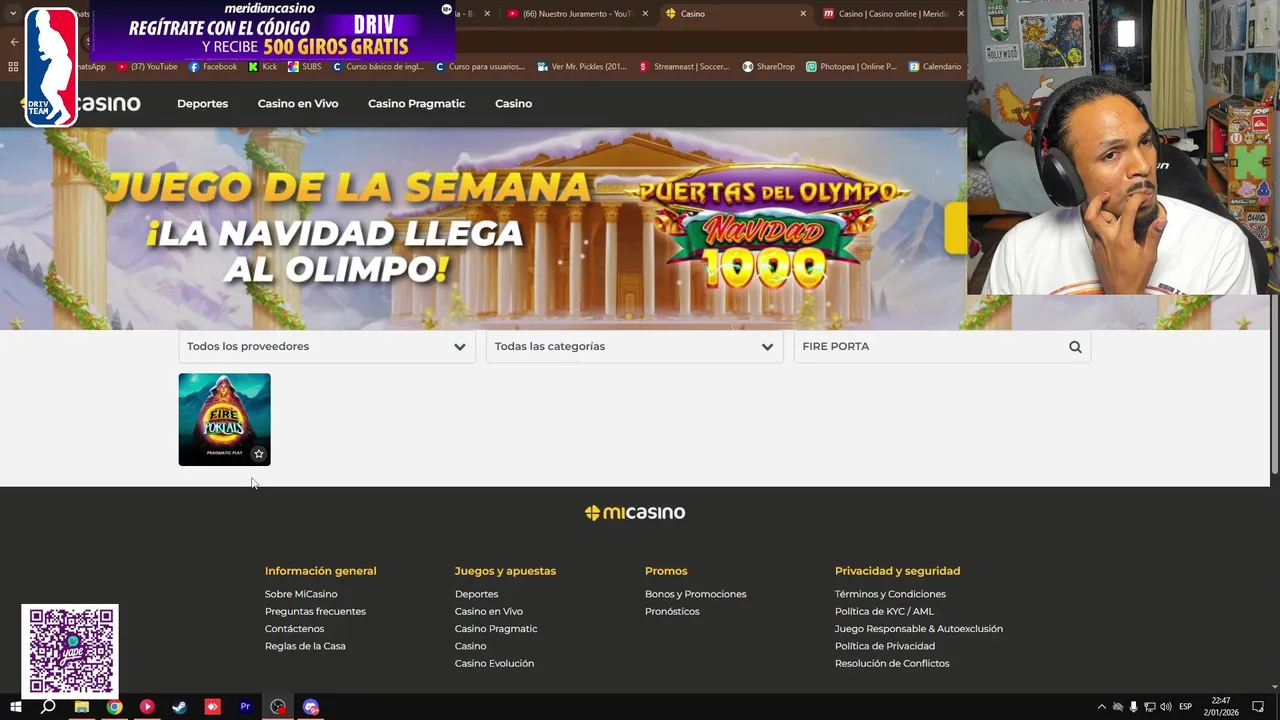Open Google Chrome from the taskbar
This screenshot has height=720, width=1280.
pos(114,707)
